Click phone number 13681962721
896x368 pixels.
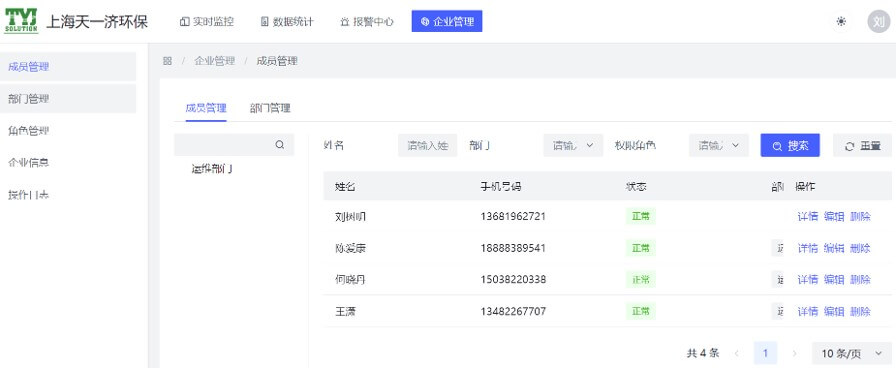(x=513, y=217)
